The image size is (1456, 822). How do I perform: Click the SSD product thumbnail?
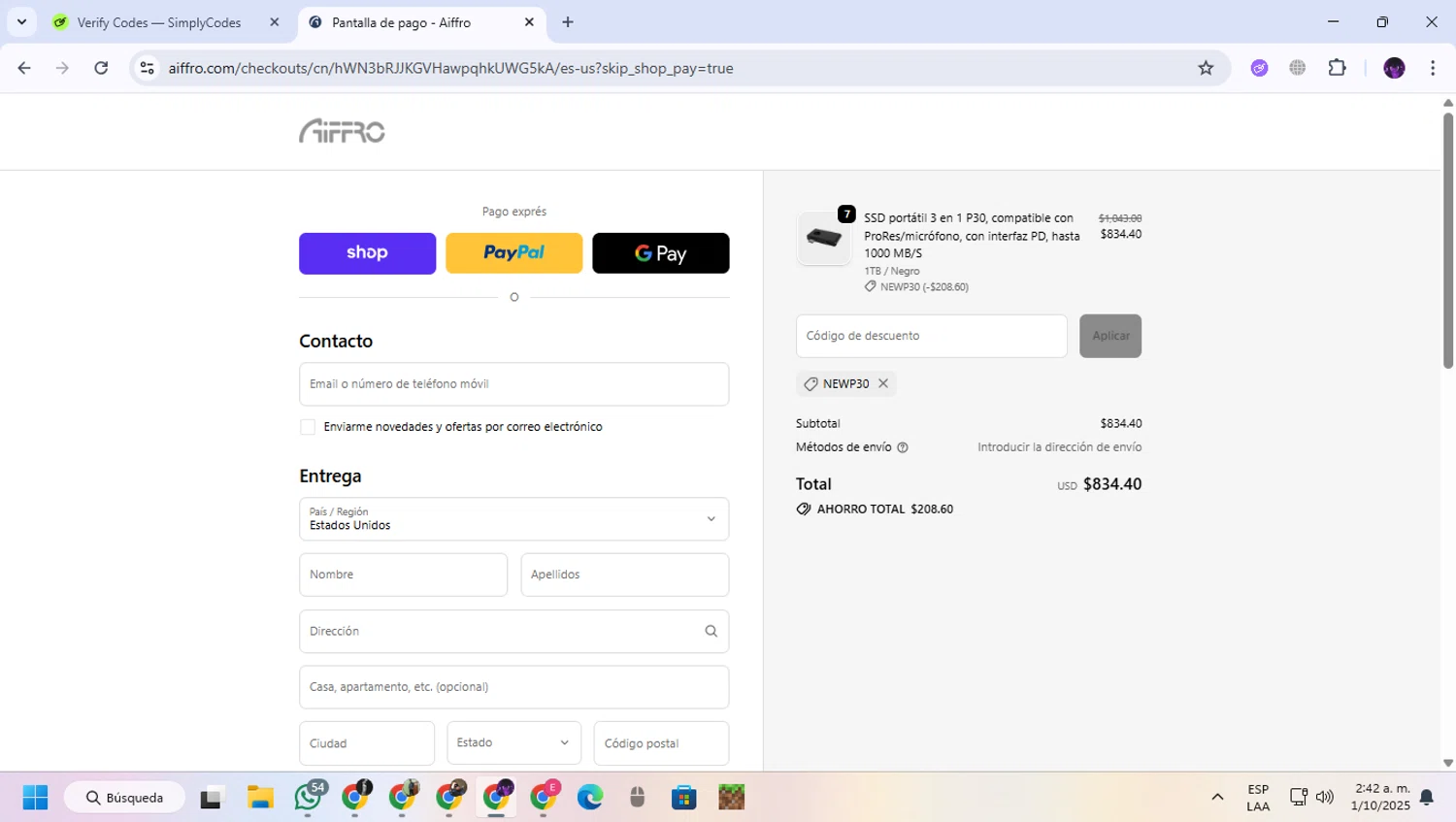pos(823,238)
